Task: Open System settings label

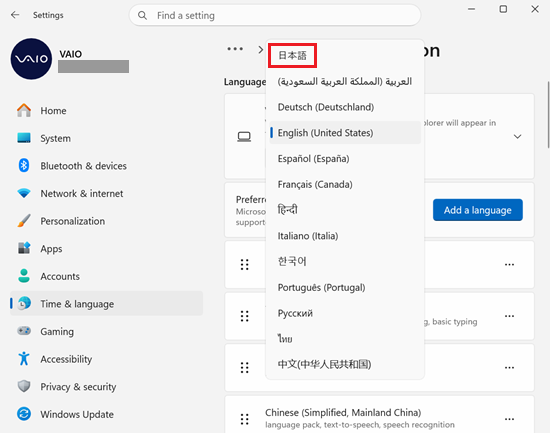Action: point(55,138)
